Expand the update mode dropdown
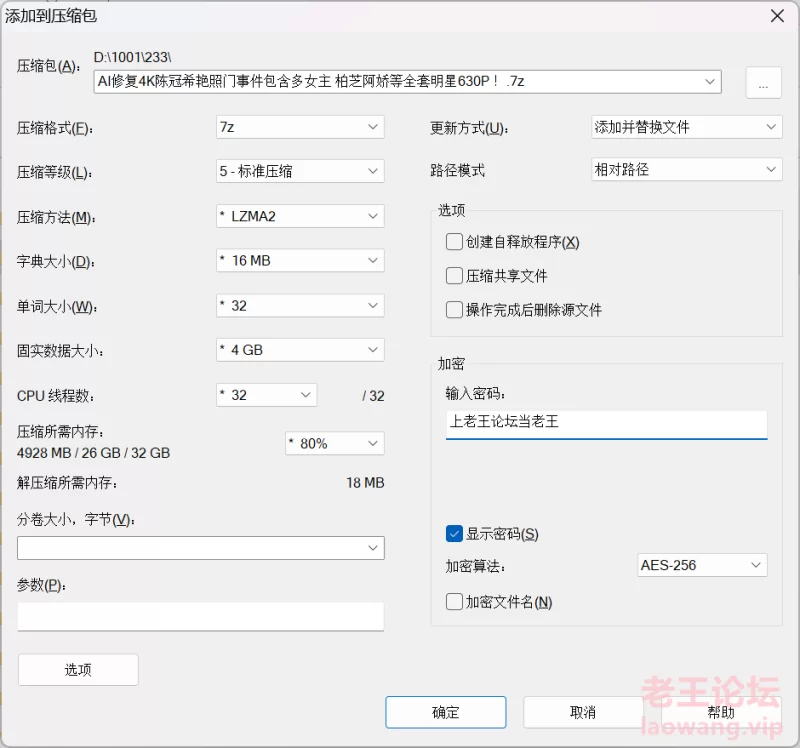 click(686, 127)
